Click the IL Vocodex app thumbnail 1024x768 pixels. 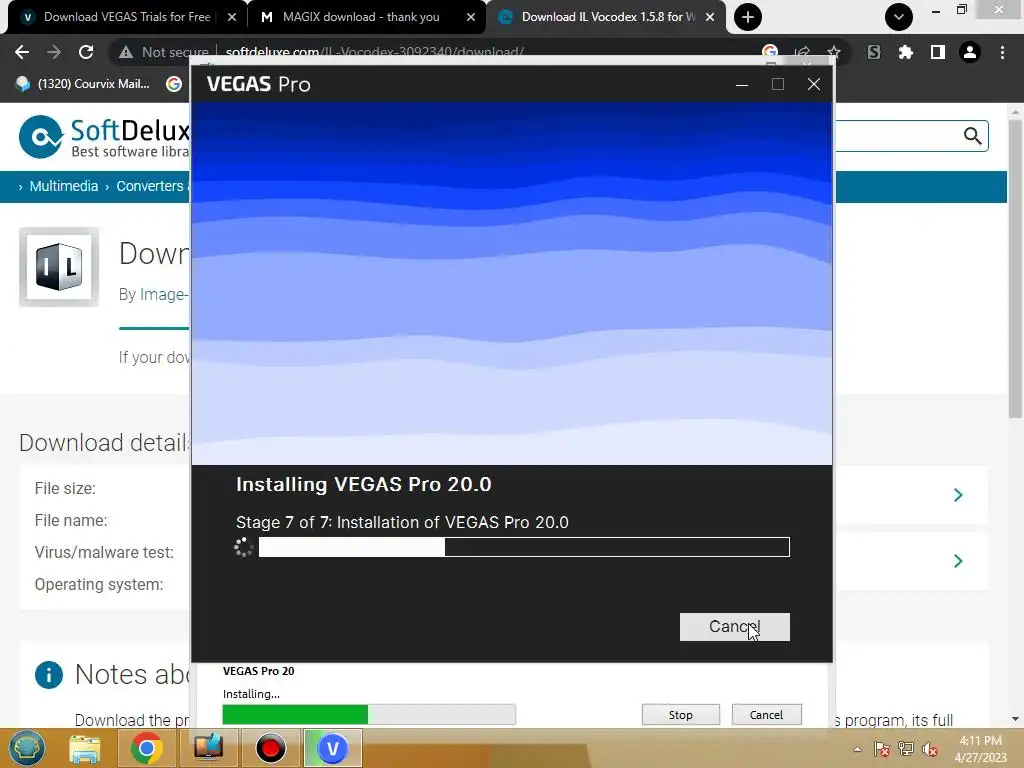59,266
